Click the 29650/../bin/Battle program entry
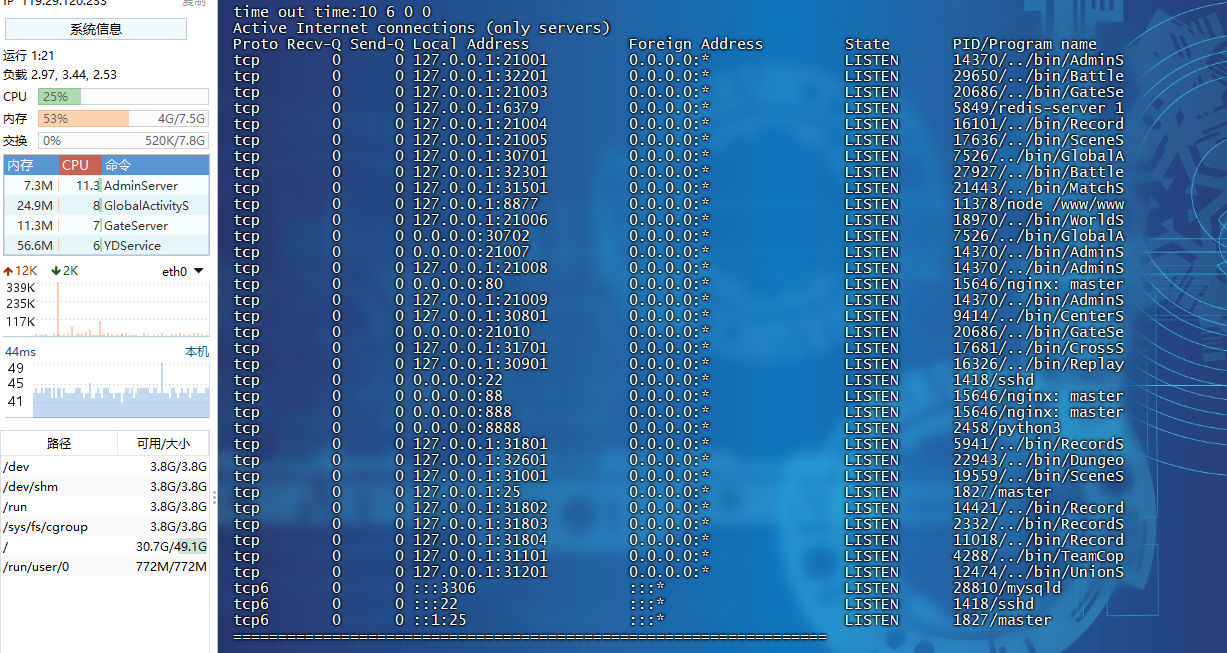The height and width of the screenshot is (653, 1227). [x=1038, y=76]
